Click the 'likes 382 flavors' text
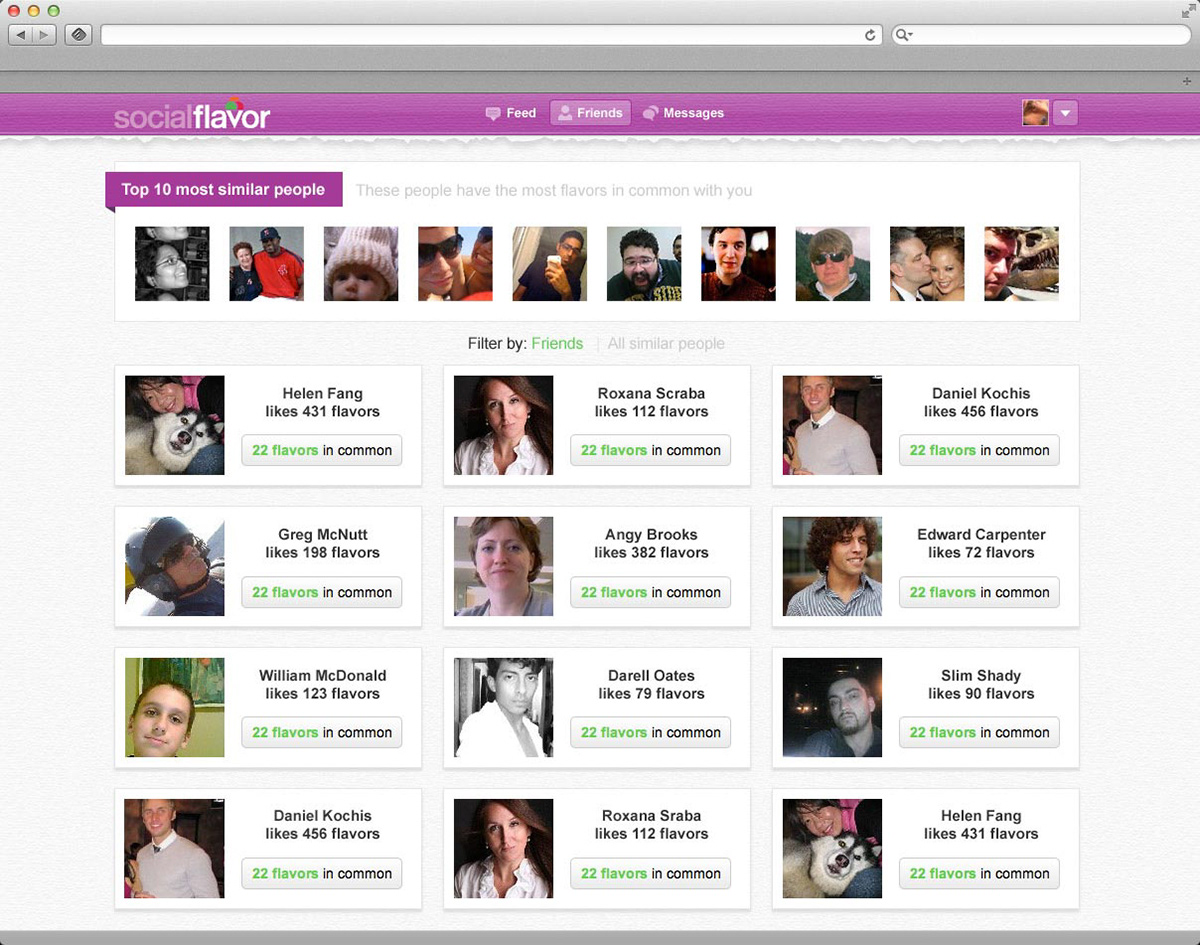 pos(651,552)
